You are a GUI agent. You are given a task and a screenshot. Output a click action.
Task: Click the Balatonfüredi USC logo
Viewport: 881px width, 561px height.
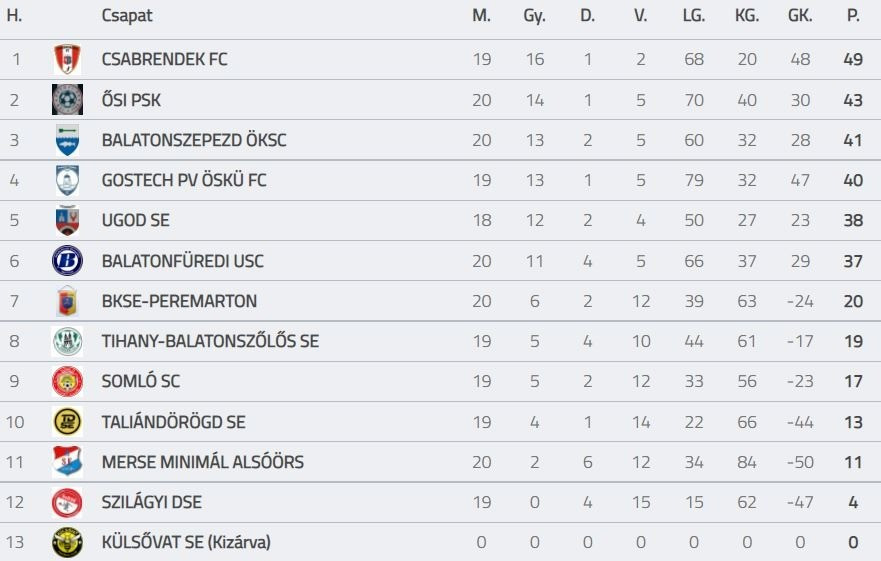pos(67,261)
